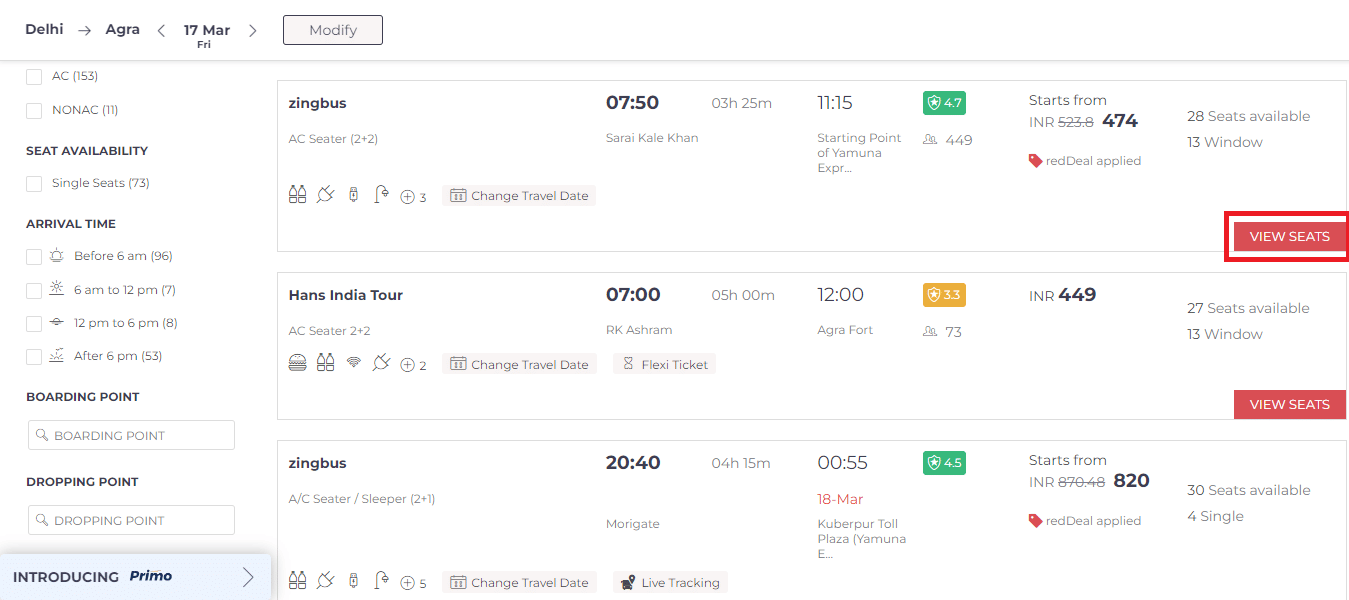
Task: Click VIEW SEATS for the 07:50 zingbus
Action: click(x=1287, y=236)
